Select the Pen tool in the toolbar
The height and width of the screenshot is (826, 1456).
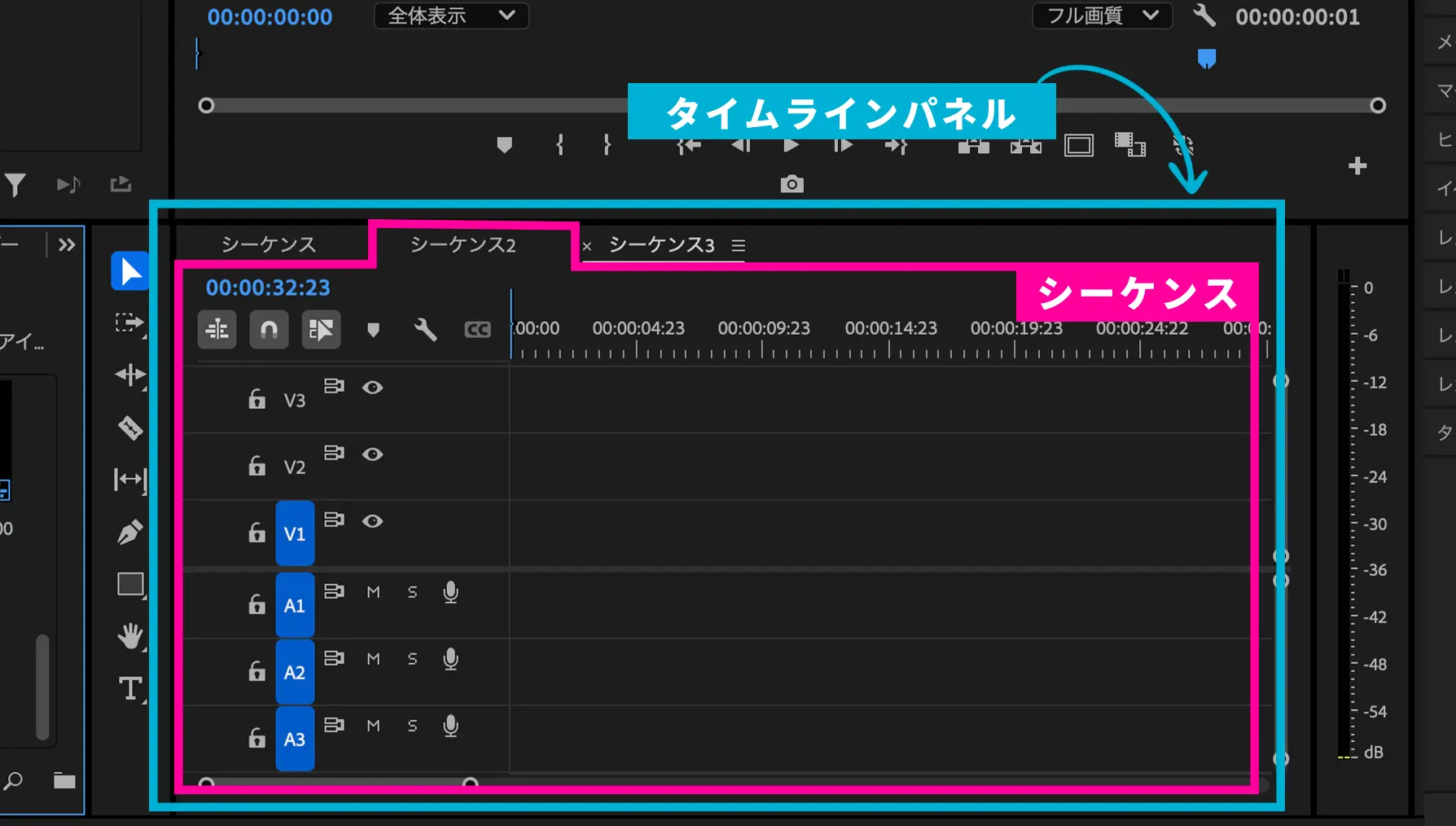click(x=130, y=532)
